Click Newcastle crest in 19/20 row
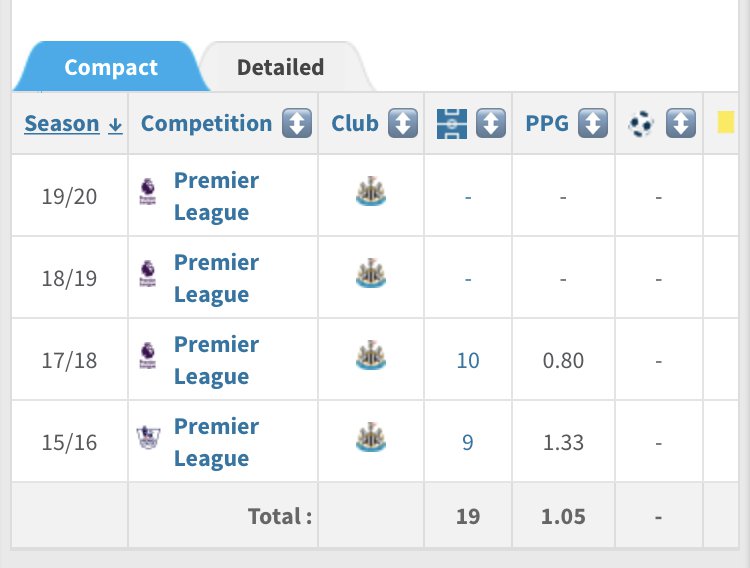 pyautogui.click(x=371, y=193)
